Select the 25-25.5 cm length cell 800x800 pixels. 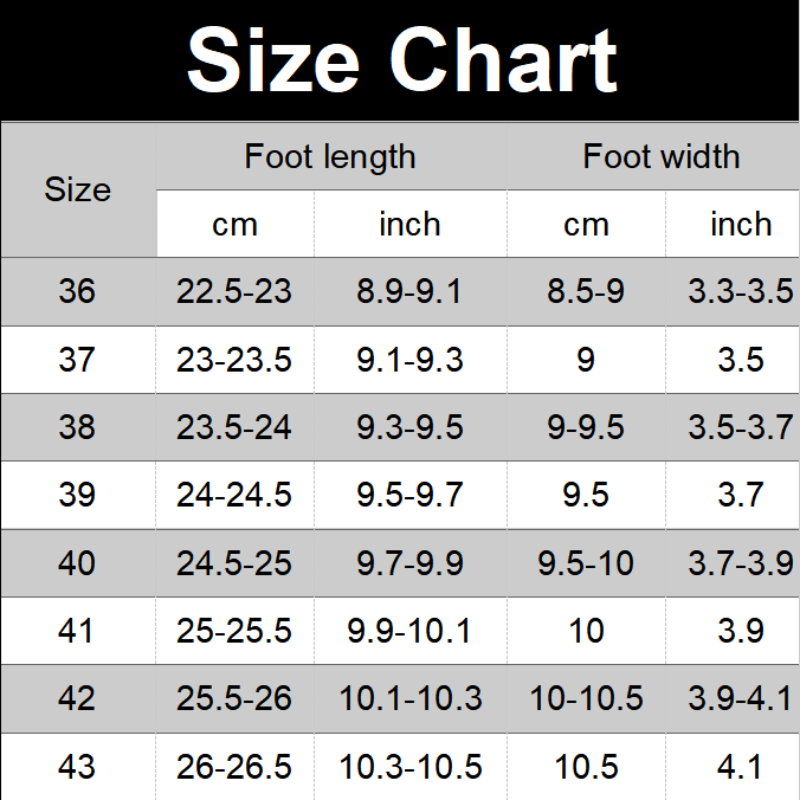(x=234, y=631)
